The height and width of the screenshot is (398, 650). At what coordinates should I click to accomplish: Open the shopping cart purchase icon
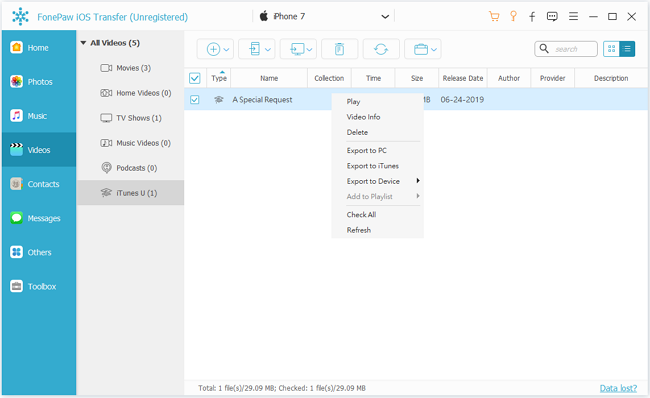coord(494,17)
